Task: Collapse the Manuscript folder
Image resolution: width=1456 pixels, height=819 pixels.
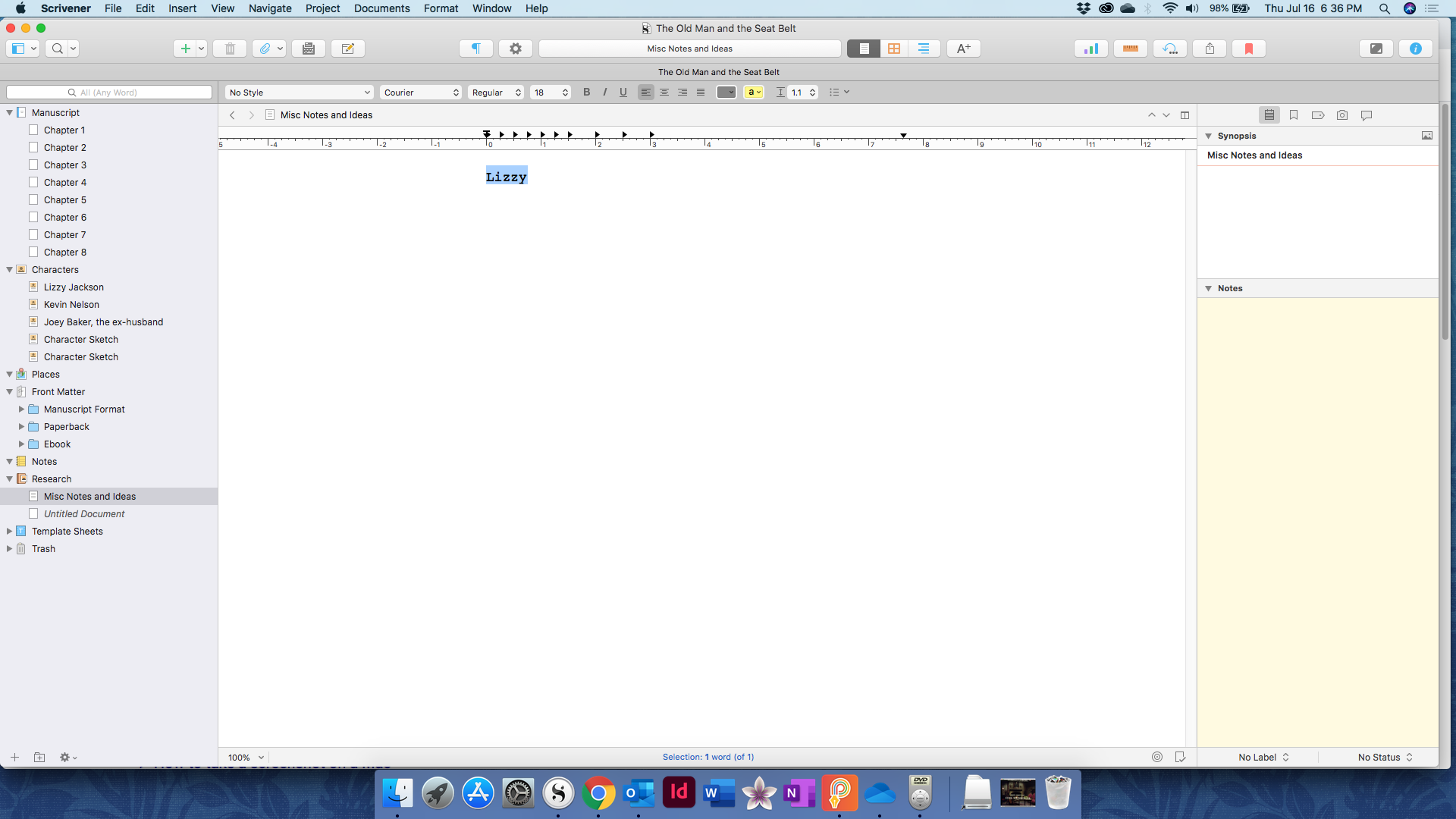Action: click(x=10, y=112)
